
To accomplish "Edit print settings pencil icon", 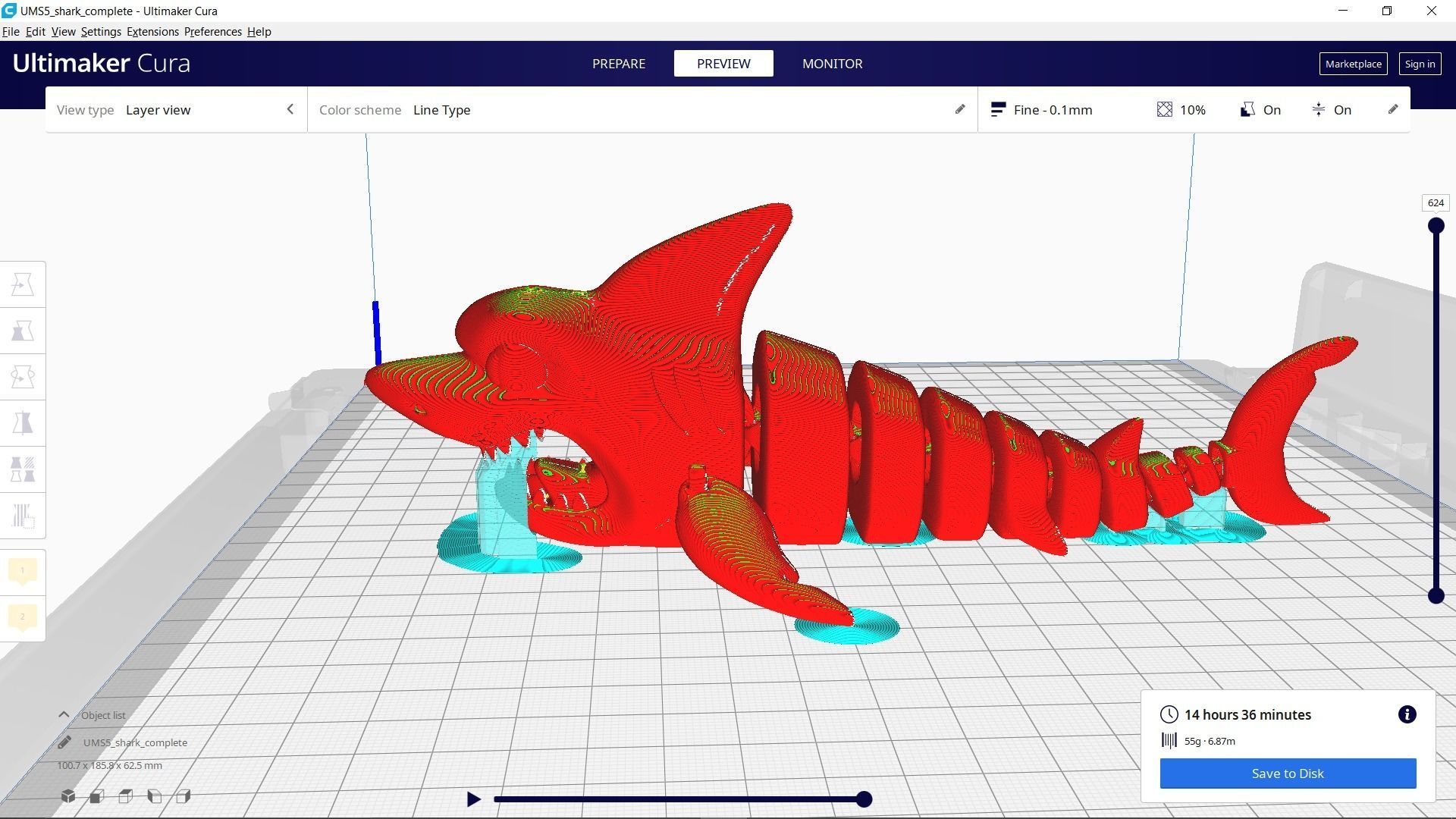I will coord(1393,109).
